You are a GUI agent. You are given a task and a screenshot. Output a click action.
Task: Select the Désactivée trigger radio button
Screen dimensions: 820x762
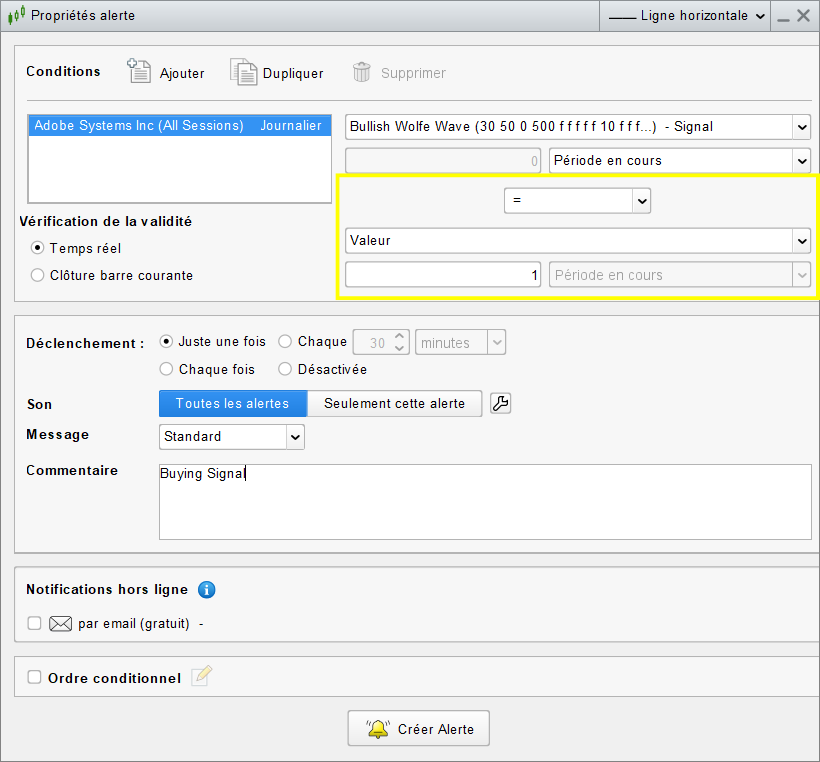286,369
